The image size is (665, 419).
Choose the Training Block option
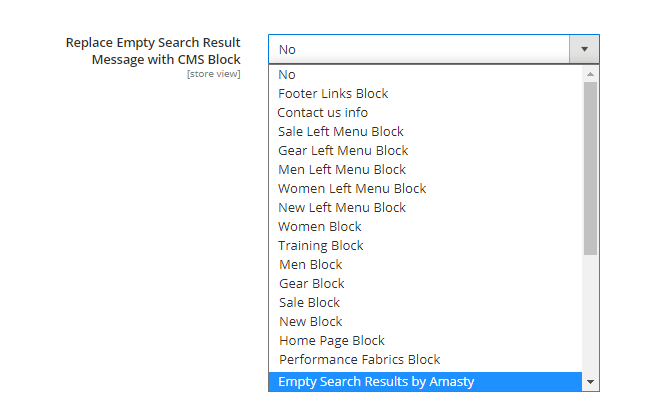[x=320, y=245]
